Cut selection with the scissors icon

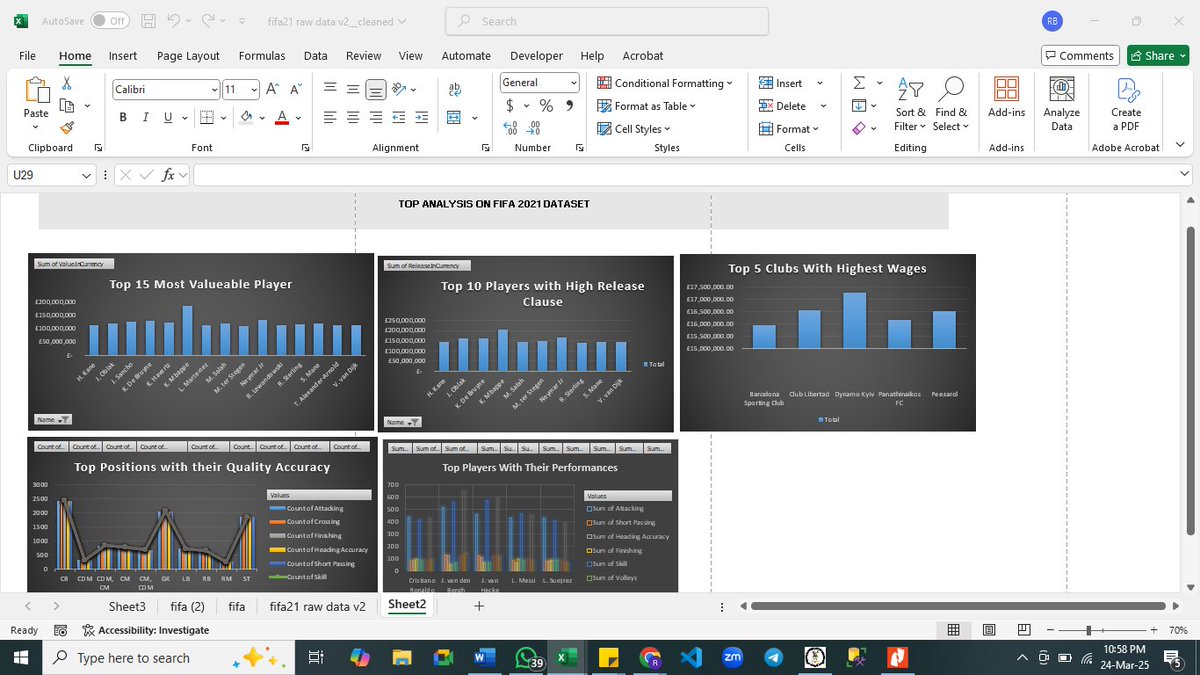67,84
